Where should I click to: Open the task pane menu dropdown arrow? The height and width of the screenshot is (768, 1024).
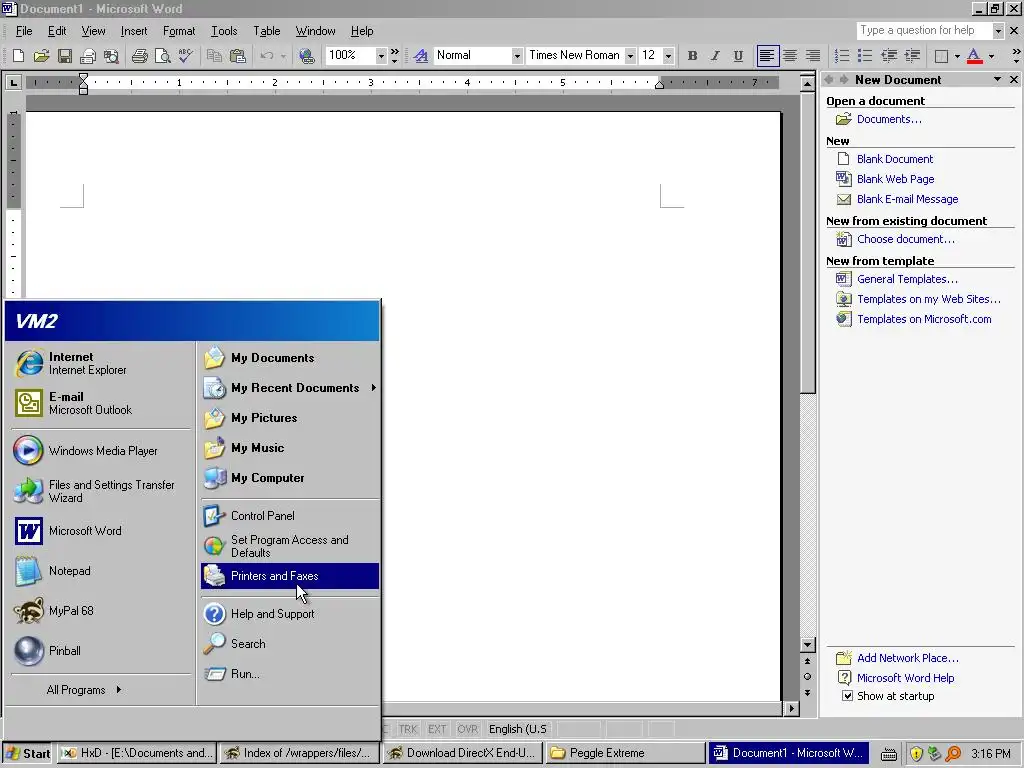pyautogui.click(x=997, y=80)
